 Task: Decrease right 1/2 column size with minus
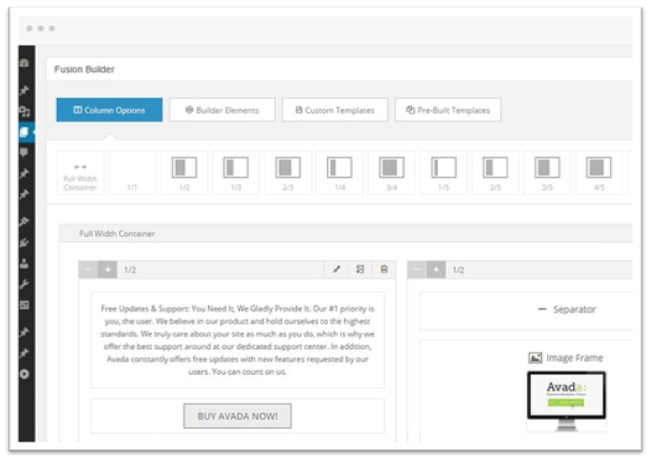pyautogui.click(x=418, y=270)
